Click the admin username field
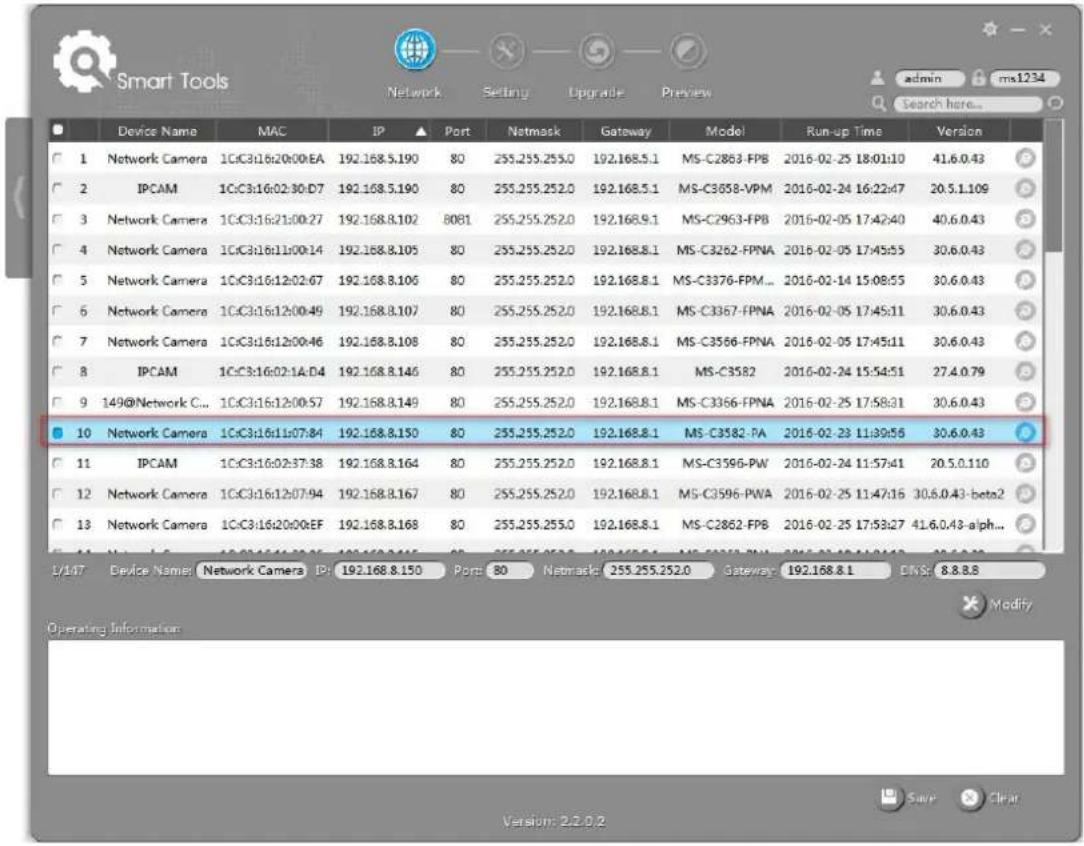Screen dimensions: 1084x846 tap(929, 78)
